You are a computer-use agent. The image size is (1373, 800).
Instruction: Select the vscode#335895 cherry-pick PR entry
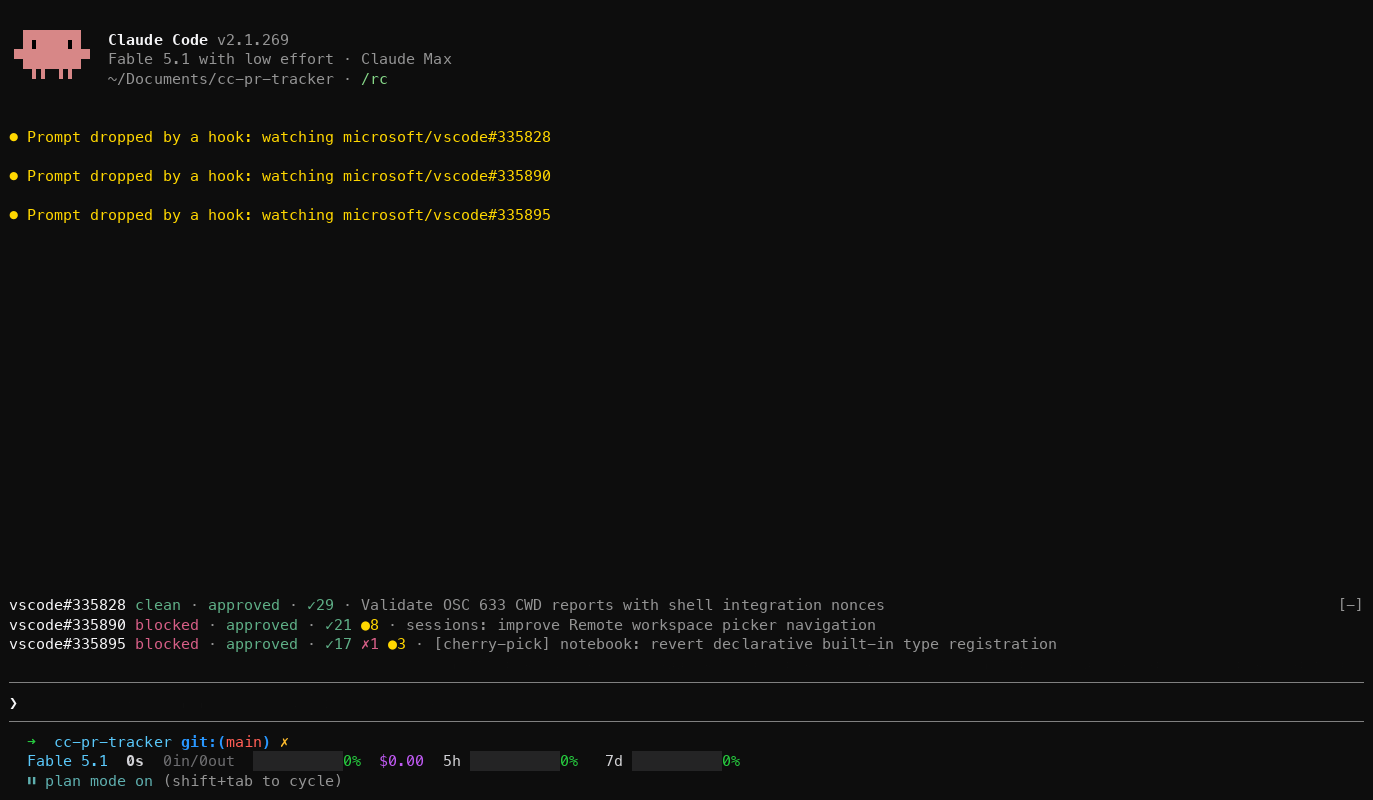533,644
